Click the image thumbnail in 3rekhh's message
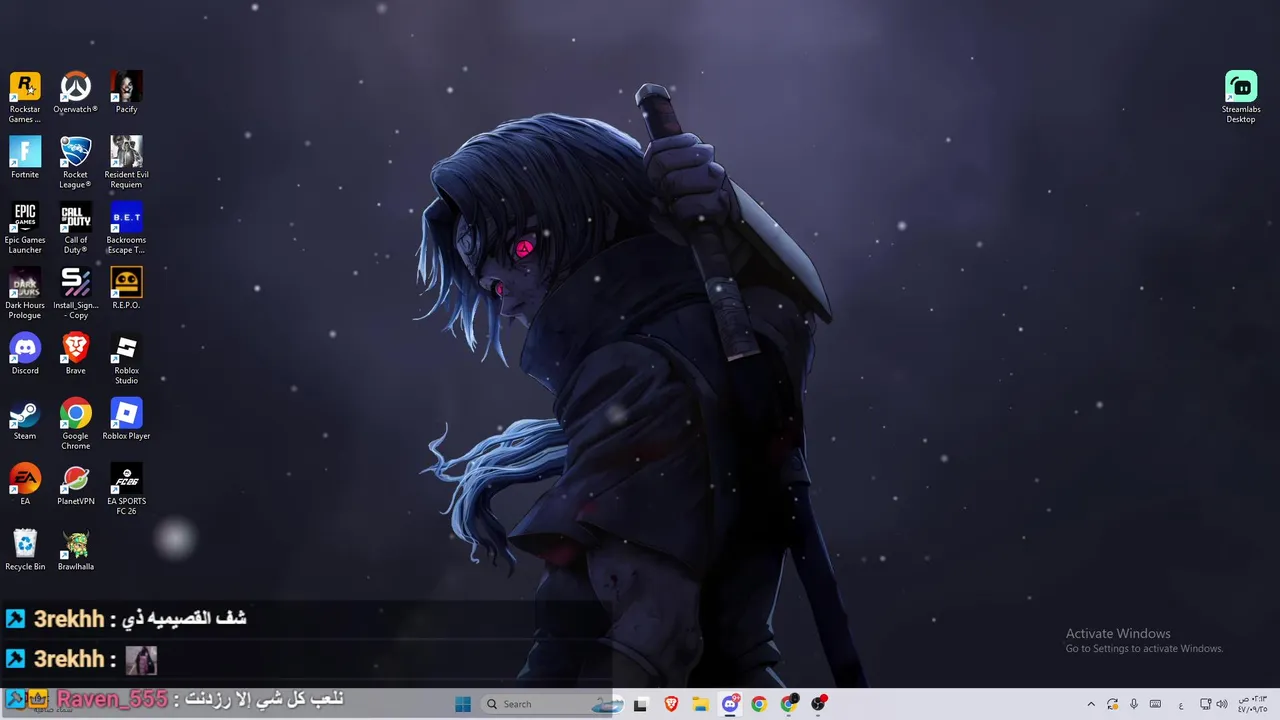Image resolution: width=1280 pixels, height=720 pixels. [141, 660]
